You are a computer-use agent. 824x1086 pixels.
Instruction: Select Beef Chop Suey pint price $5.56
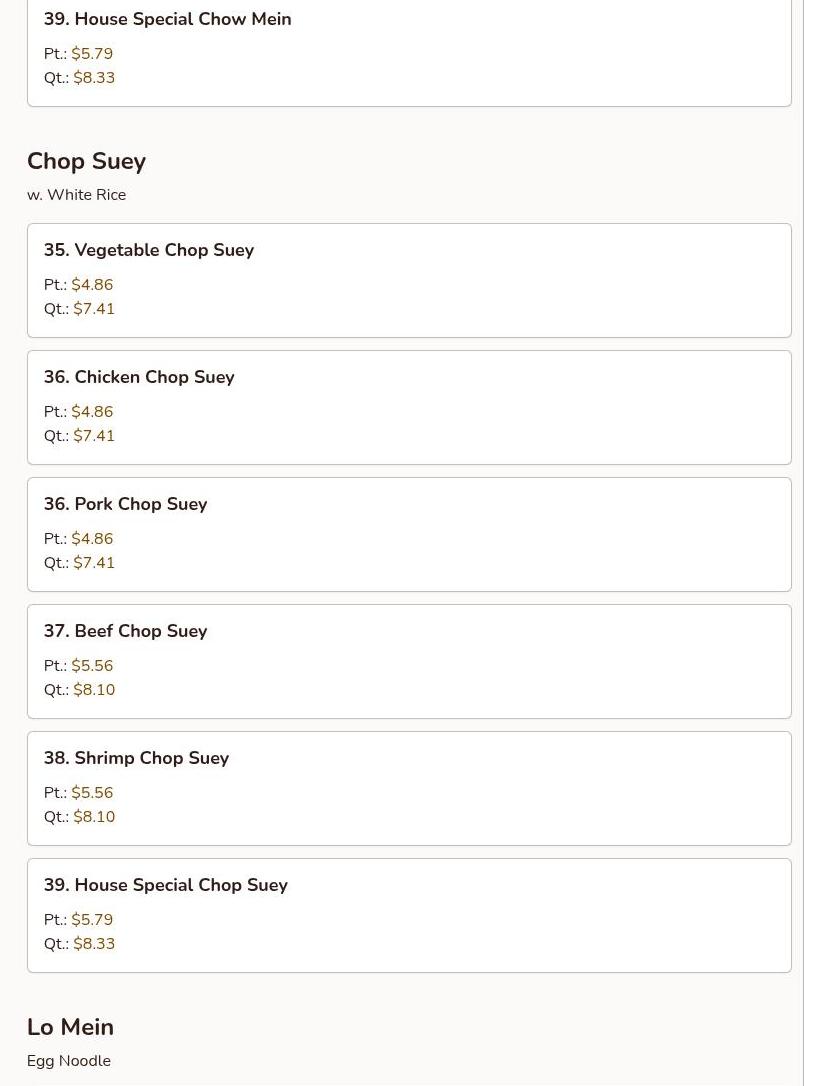92,666
